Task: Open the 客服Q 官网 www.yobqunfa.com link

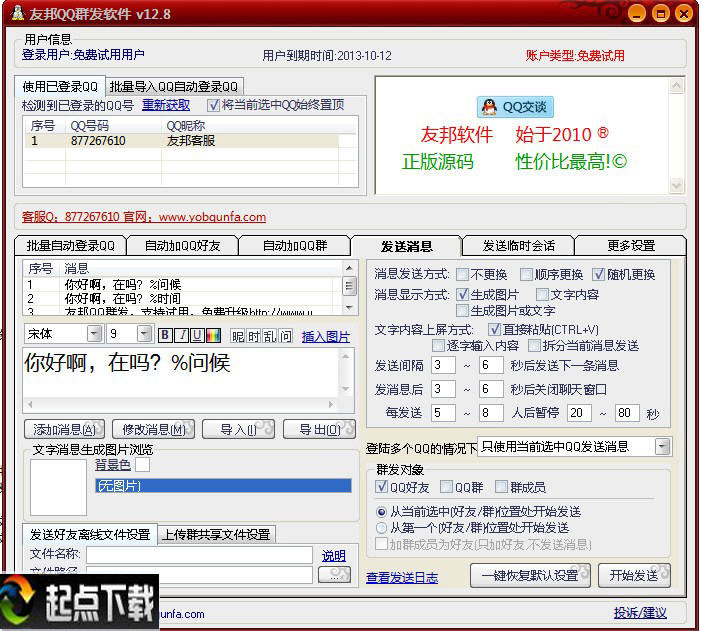Action: (144, 217)
